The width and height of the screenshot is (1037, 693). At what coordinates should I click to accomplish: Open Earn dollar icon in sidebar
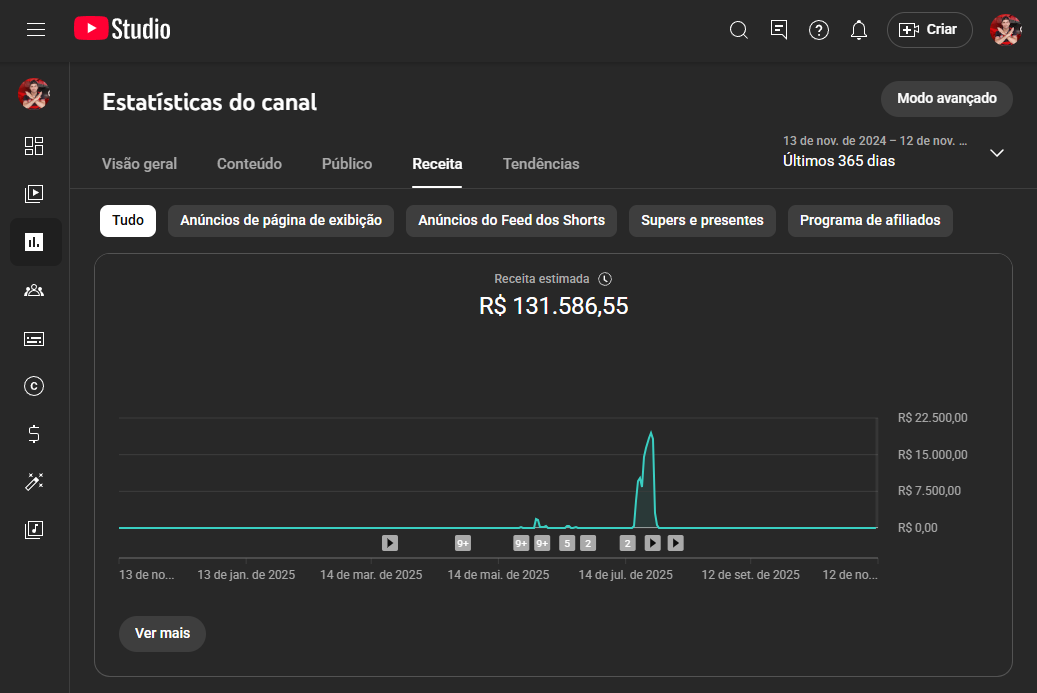(34, 434)
